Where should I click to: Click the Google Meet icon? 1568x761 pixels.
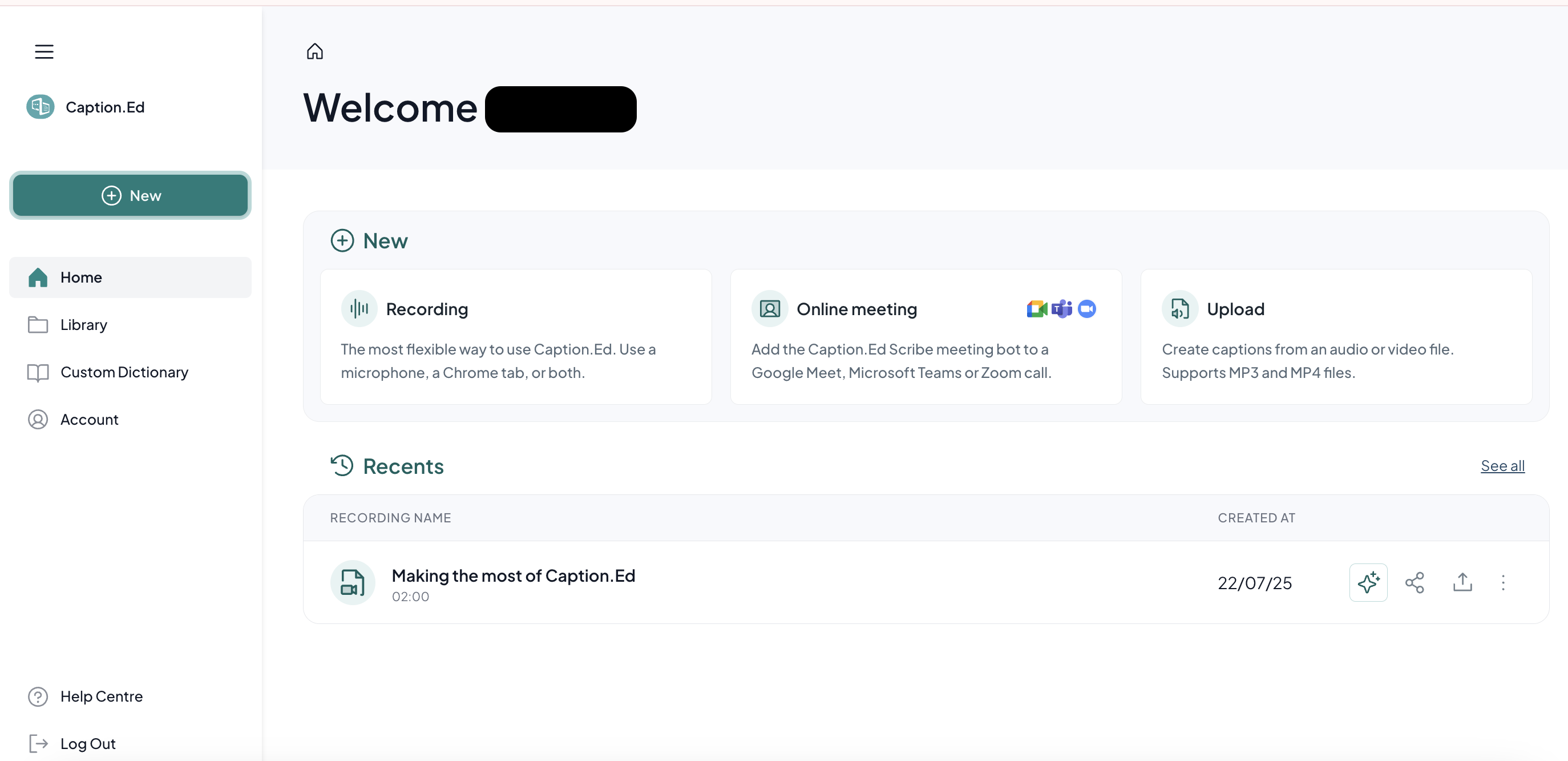[1037, 309]
